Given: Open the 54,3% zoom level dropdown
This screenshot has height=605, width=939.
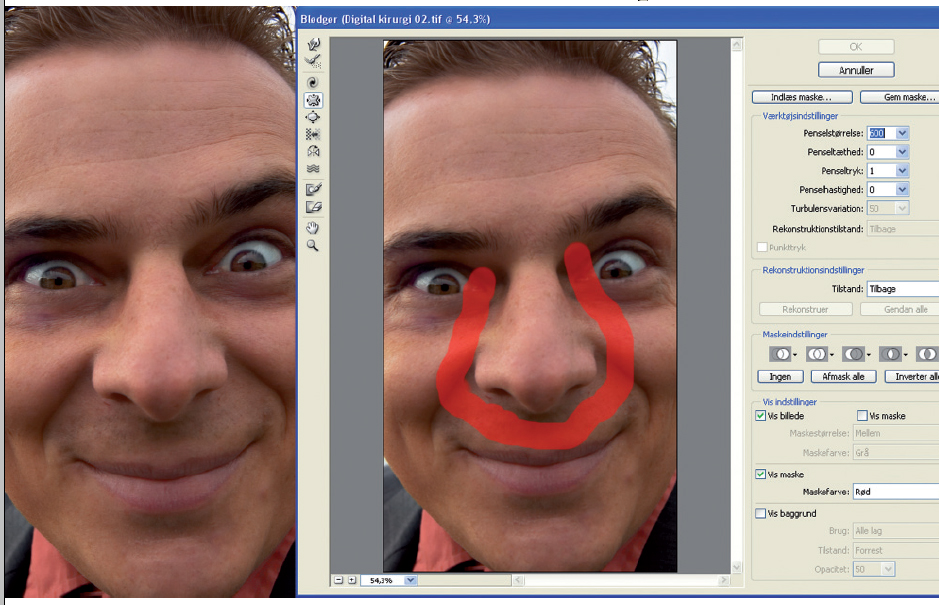Looking at the screenshot, I should point(410,580).
